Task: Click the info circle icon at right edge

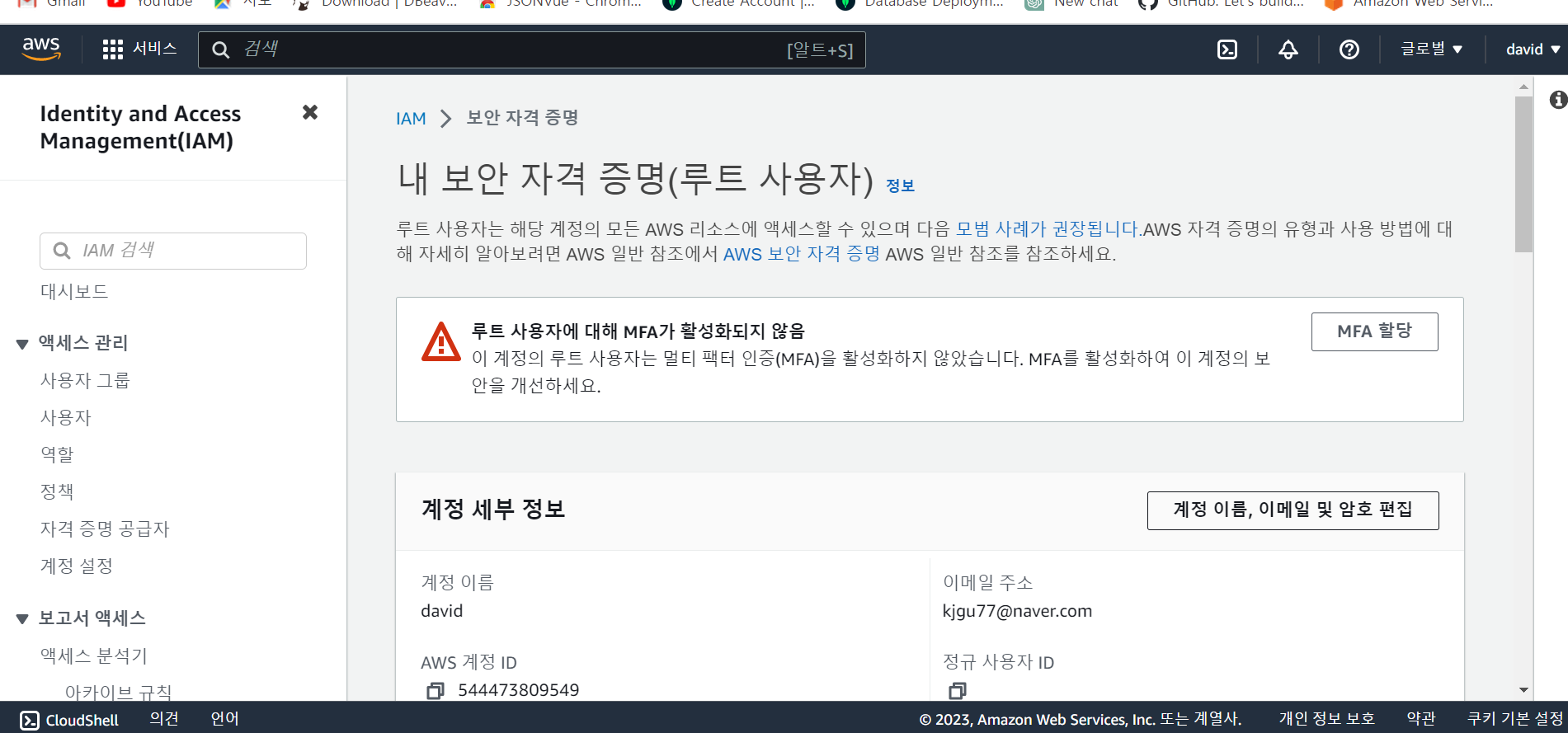Action: (1558, 100)
